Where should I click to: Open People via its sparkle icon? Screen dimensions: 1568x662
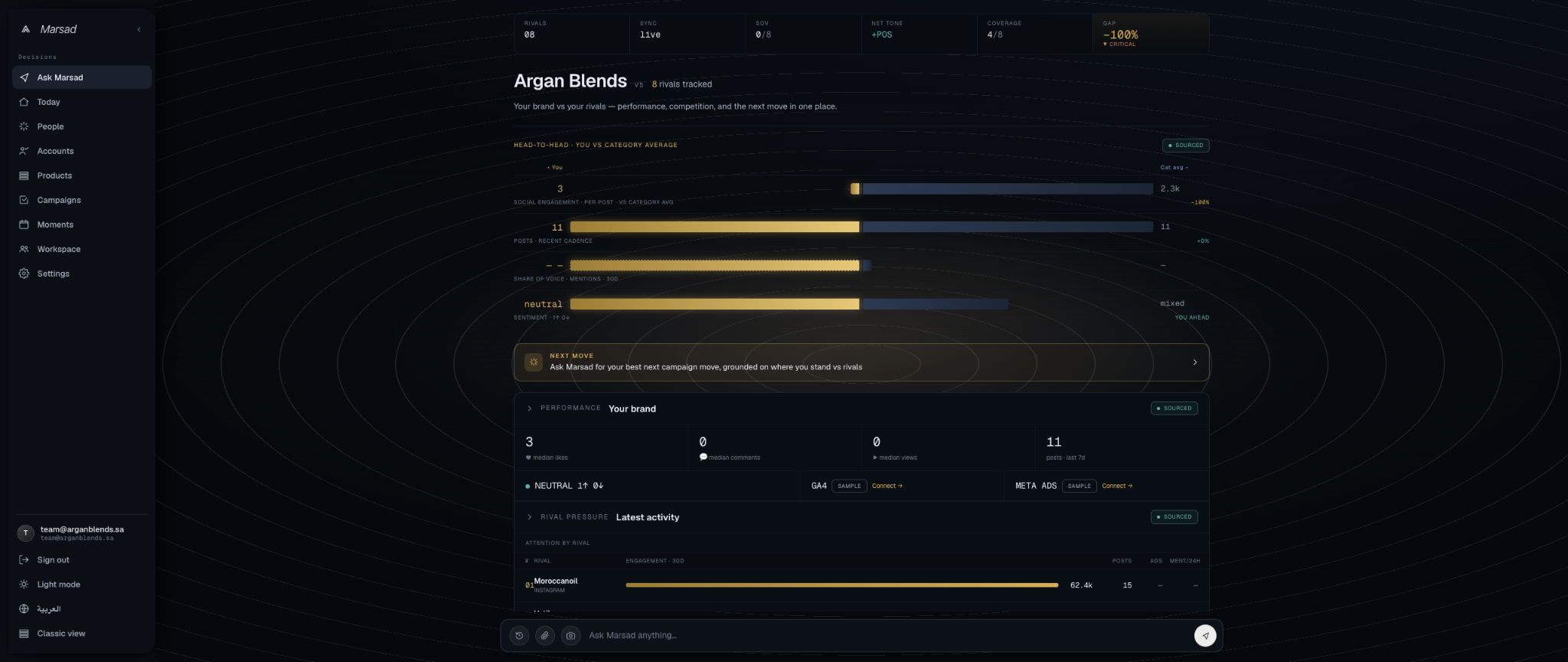click(24, 126)
